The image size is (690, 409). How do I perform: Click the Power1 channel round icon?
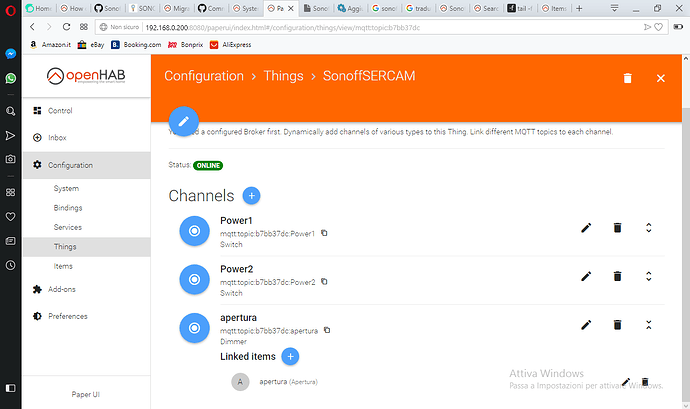click(x=194, y=231)
